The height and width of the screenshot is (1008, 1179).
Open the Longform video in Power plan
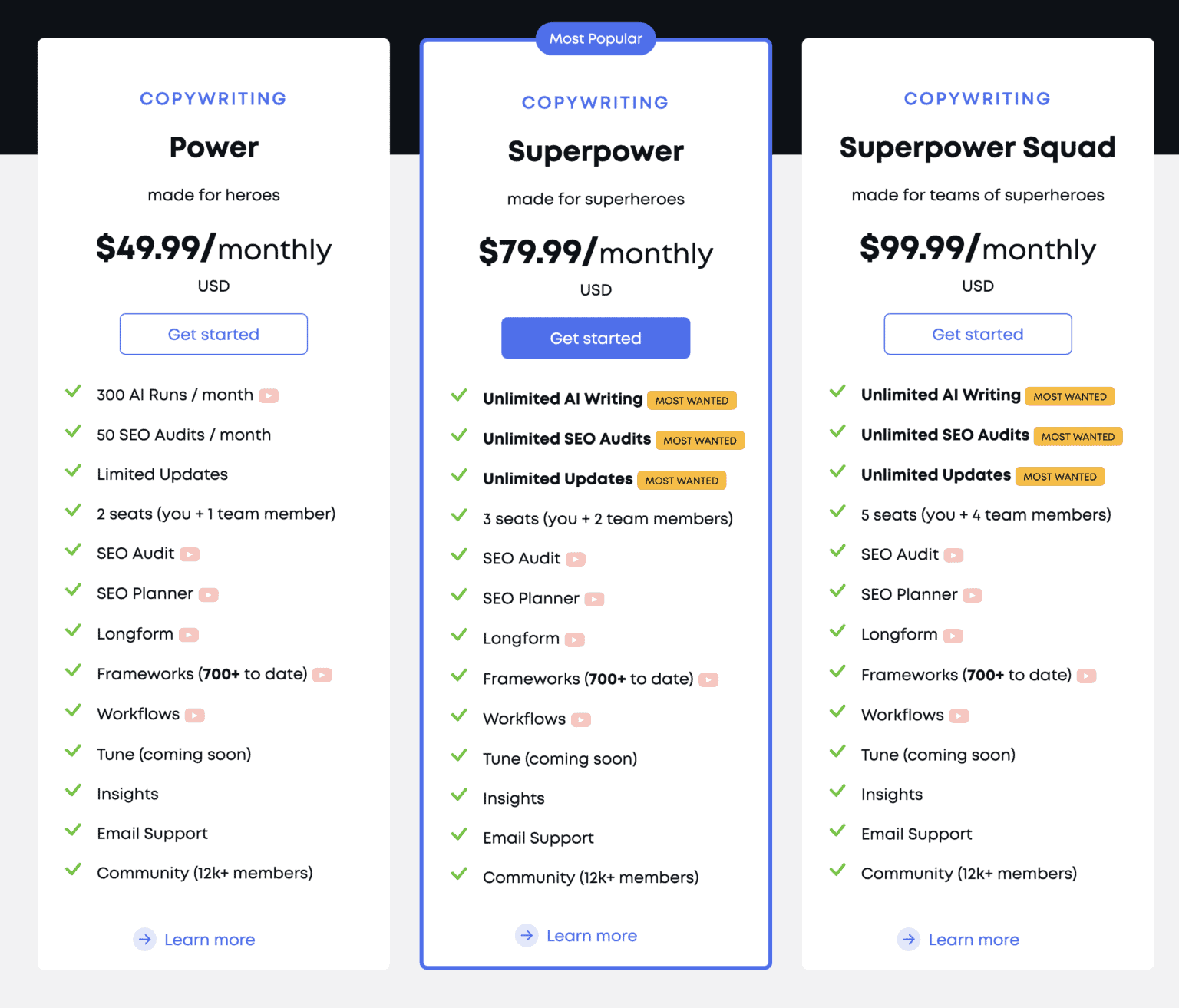point(190,634)
